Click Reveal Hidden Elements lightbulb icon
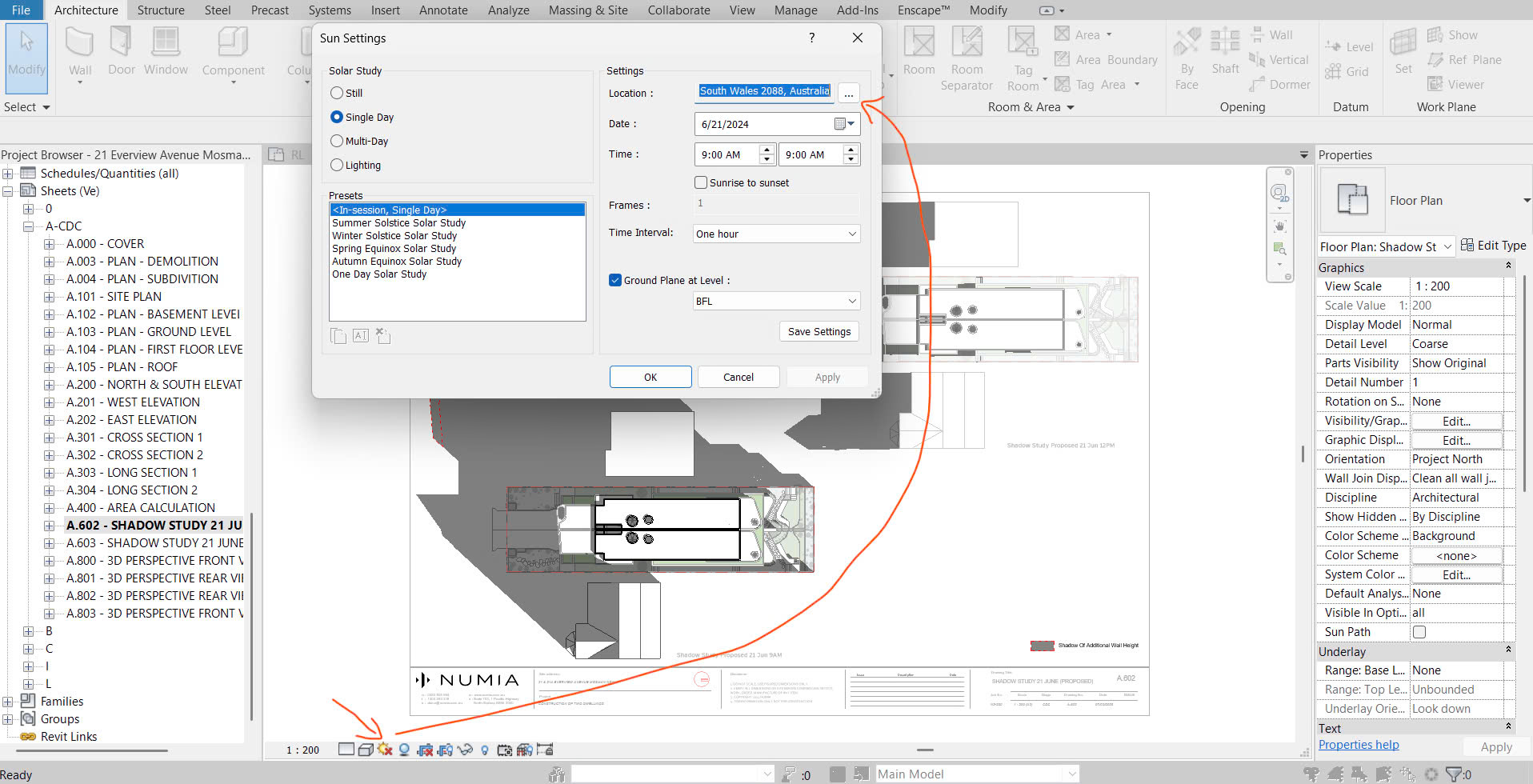 [485, 749]
